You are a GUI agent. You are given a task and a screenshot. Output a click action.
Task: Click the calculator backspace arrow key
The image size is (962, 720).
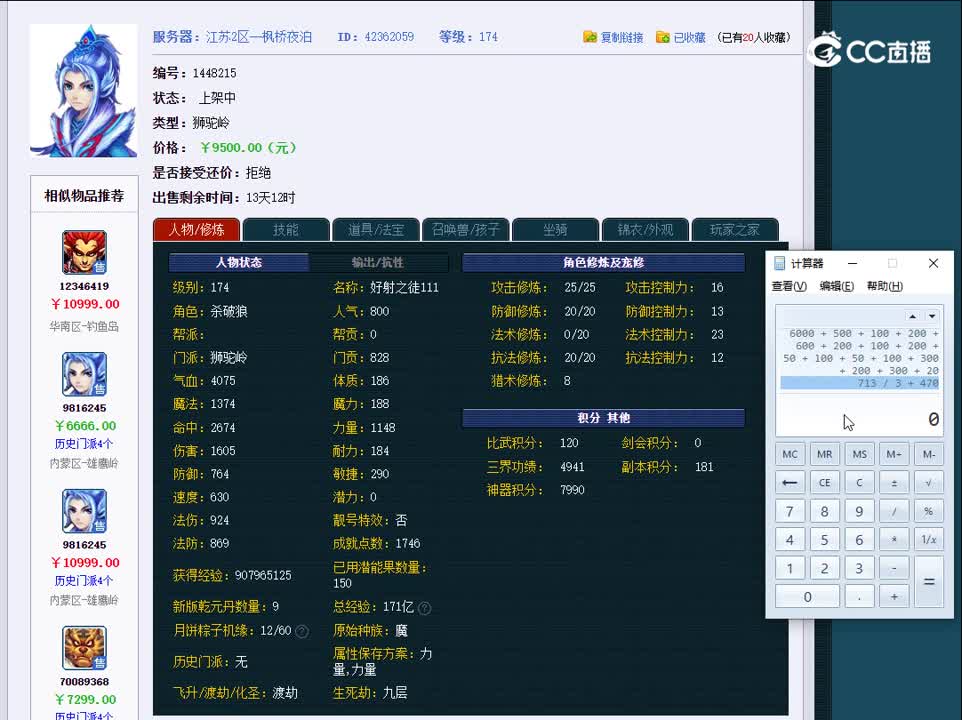click(x=790, y=483)
